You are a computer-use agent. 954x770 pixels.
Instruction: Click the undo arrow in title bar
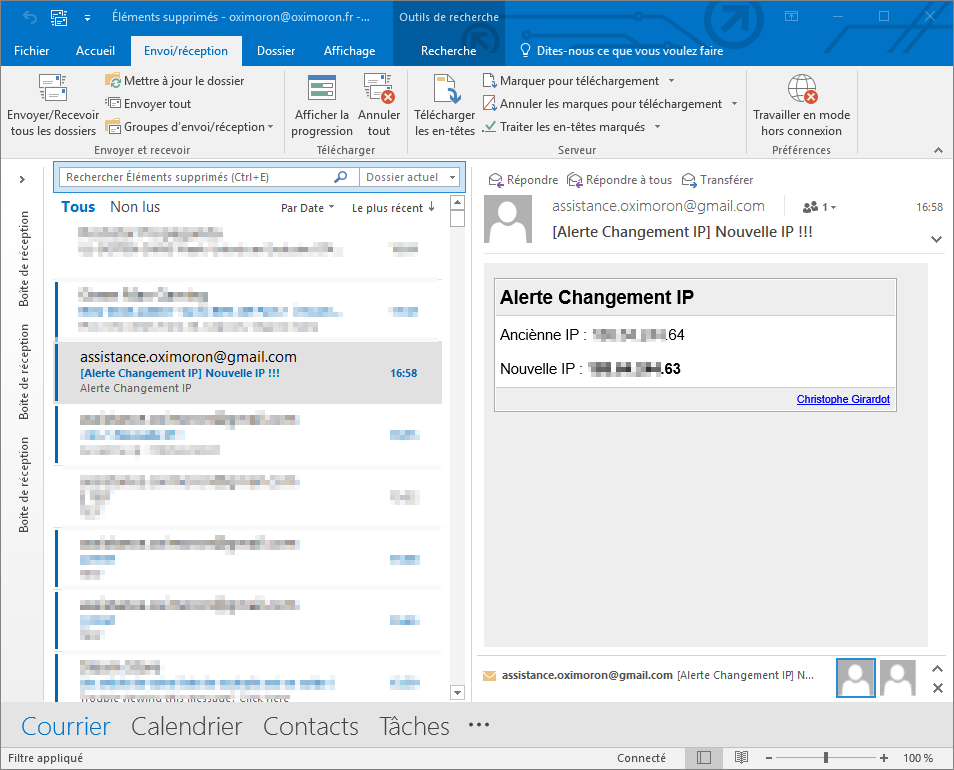coord(30,18)
